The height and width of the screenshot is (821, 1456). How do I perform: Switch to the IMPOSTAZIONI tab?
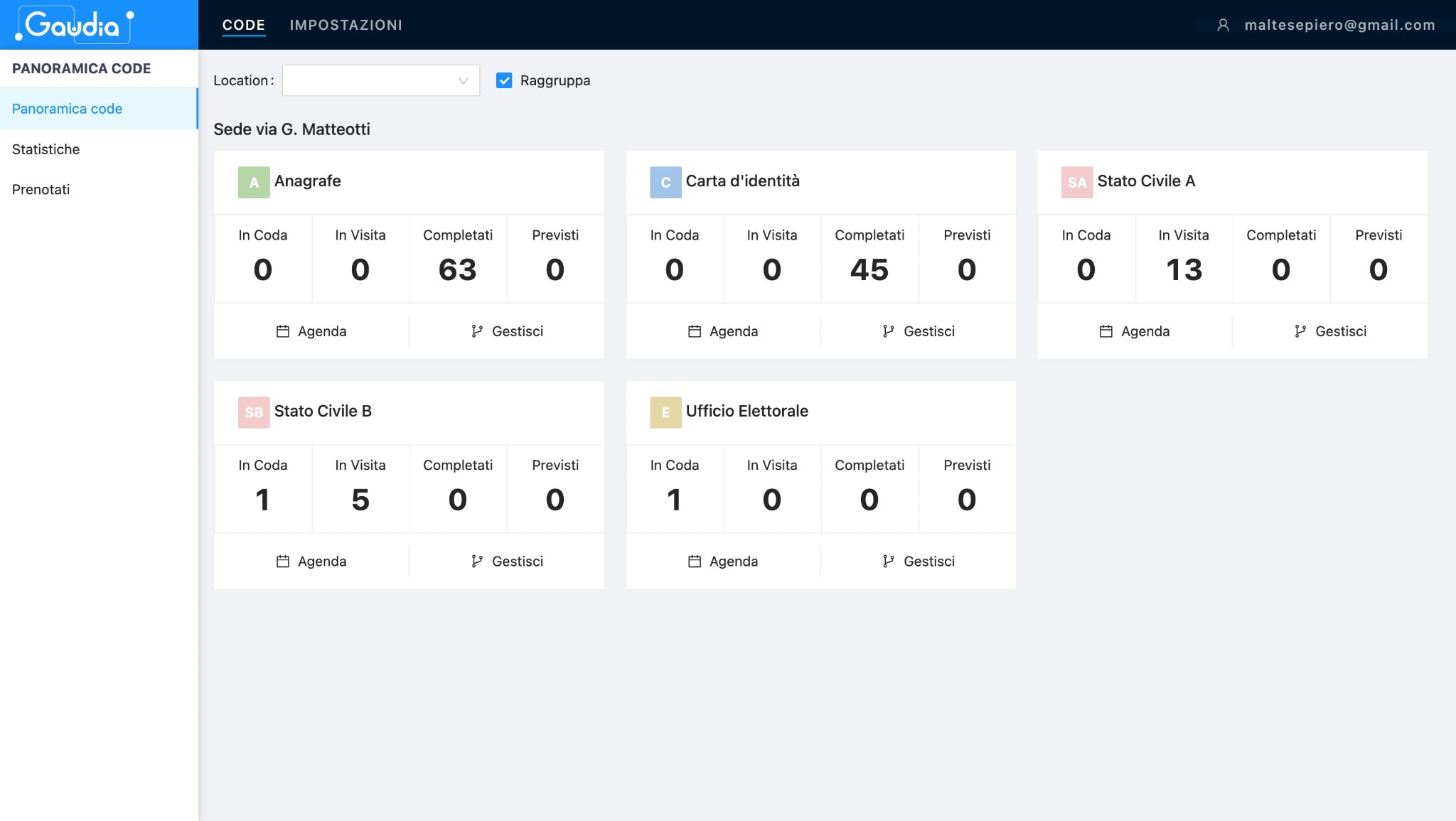[346, 24]
